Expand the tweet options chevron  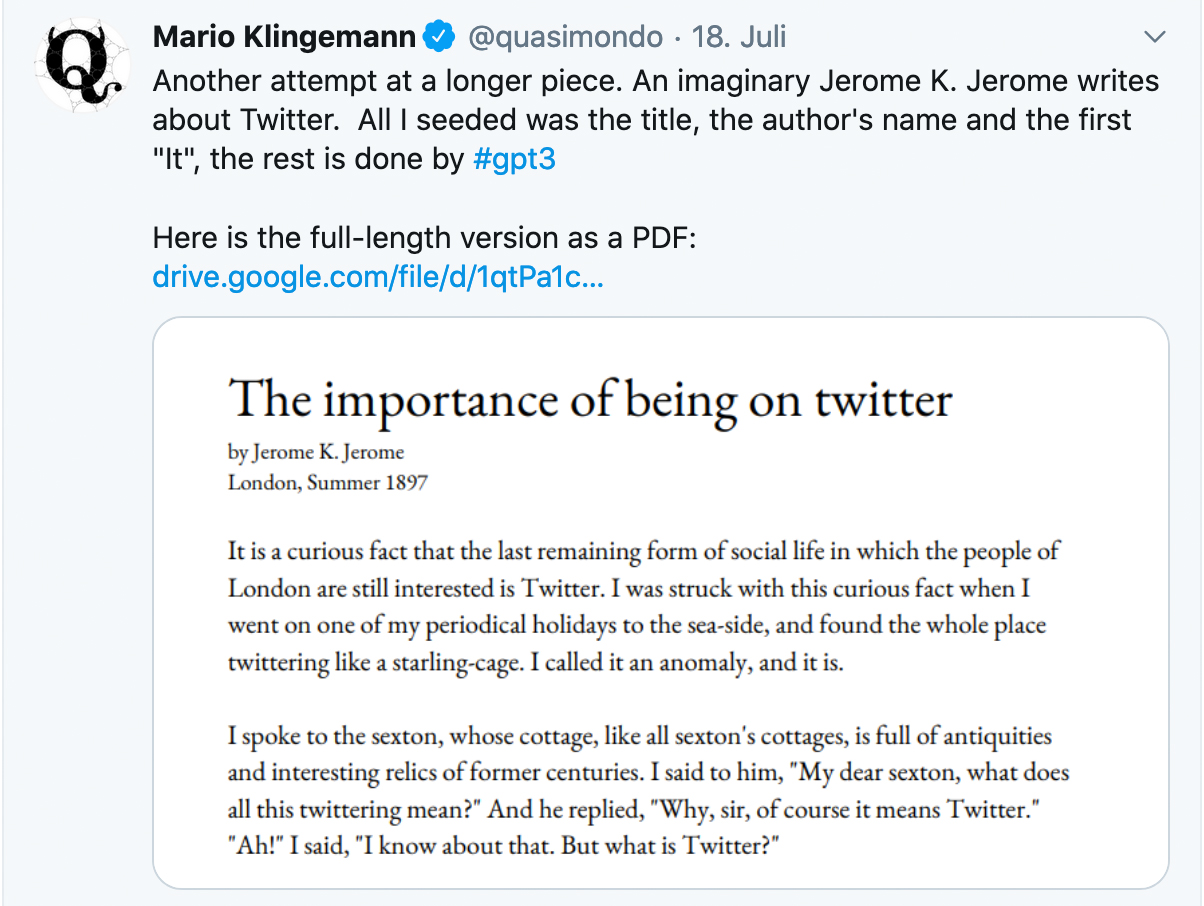pyautogui.click(x=1155, y=37)
